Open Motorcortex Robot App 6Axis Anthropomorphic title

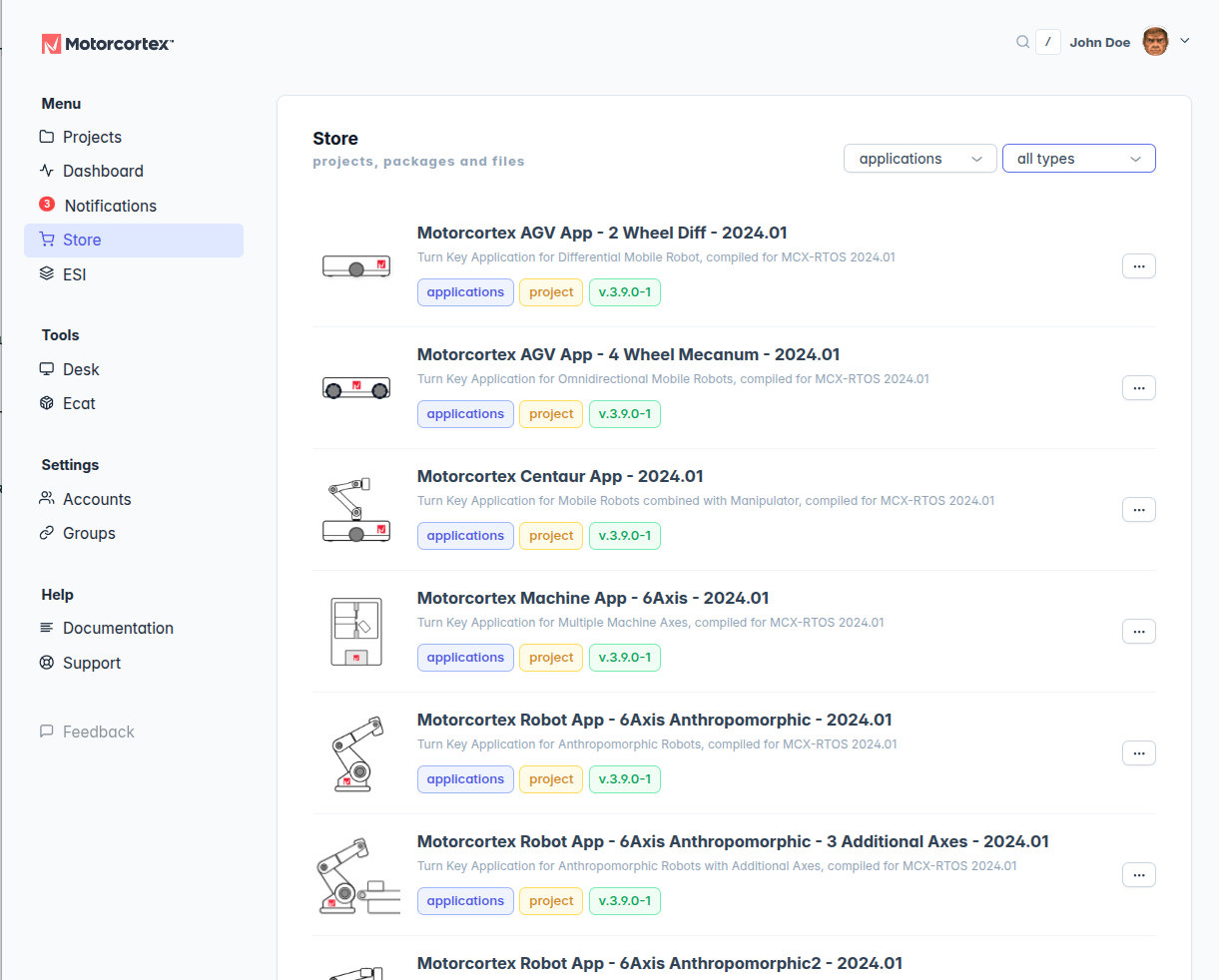click(x=654, y=720)
